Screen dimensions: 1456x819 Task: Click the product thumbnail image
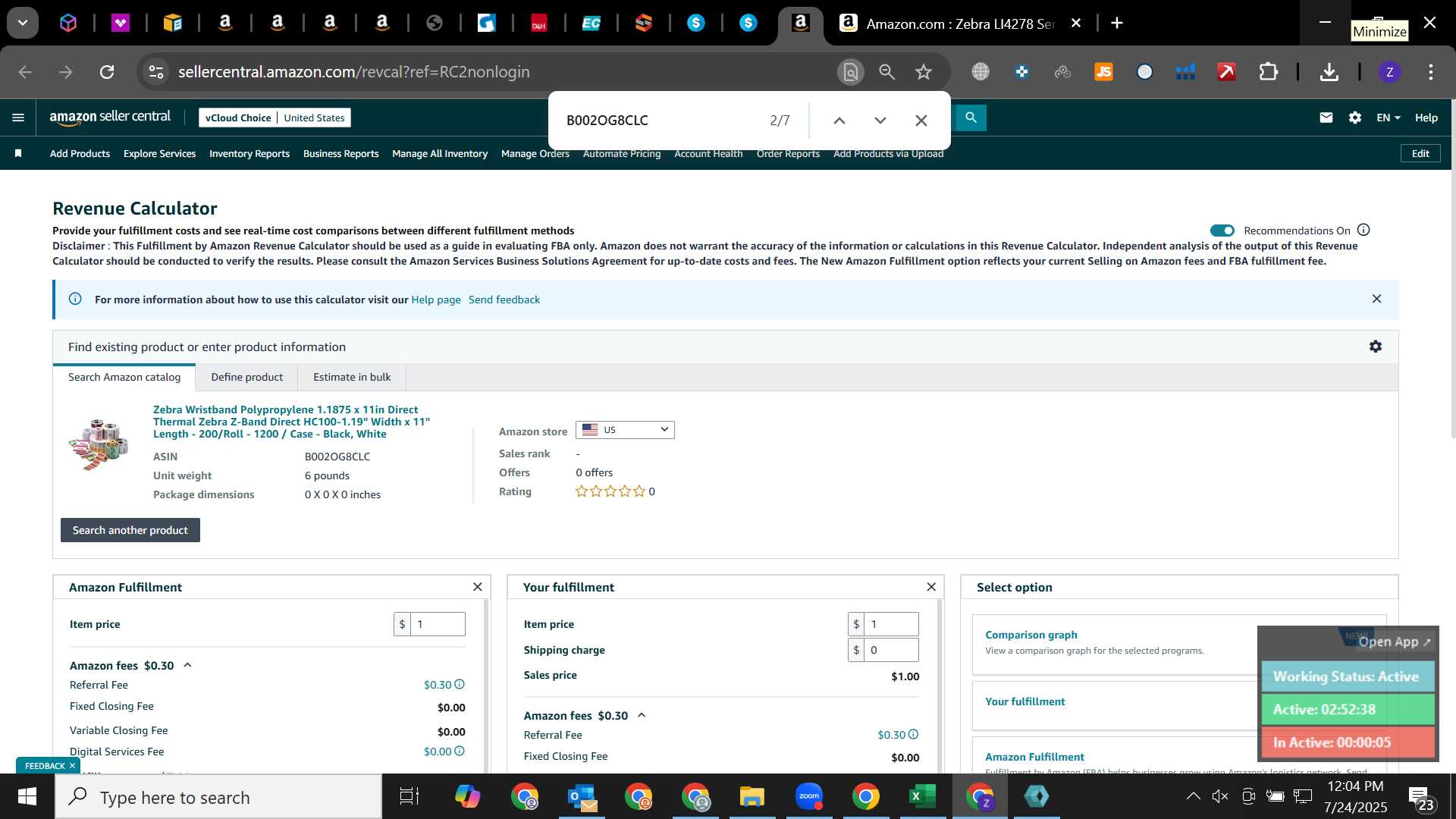pyautogui.click(x=99, y=444)
